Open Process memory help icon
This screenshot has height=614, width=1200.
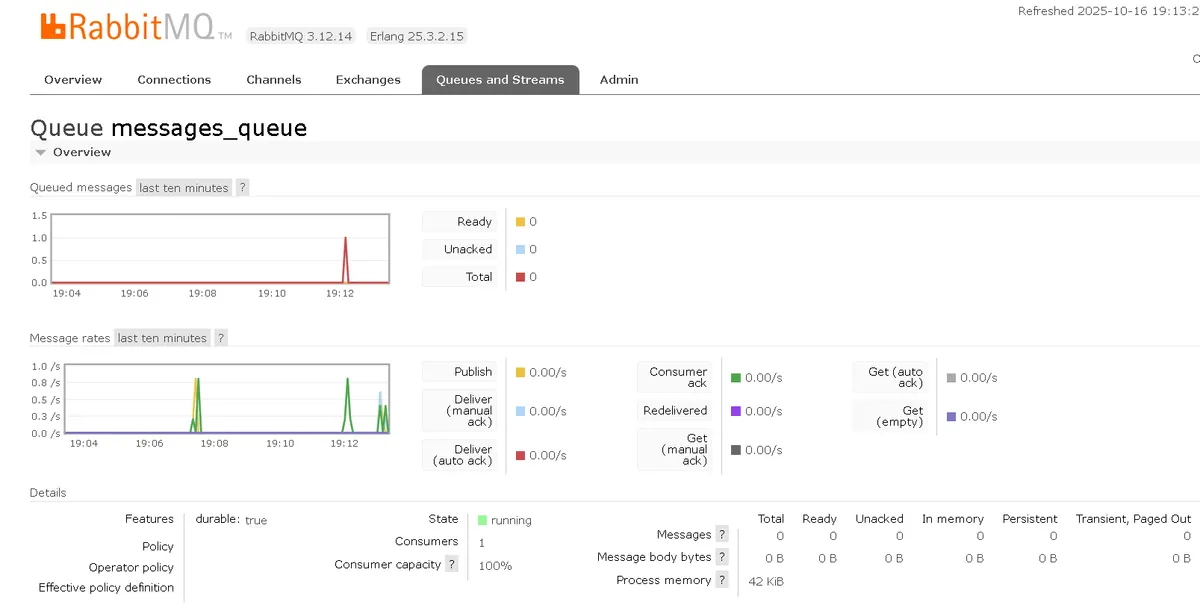click(722, 580)
